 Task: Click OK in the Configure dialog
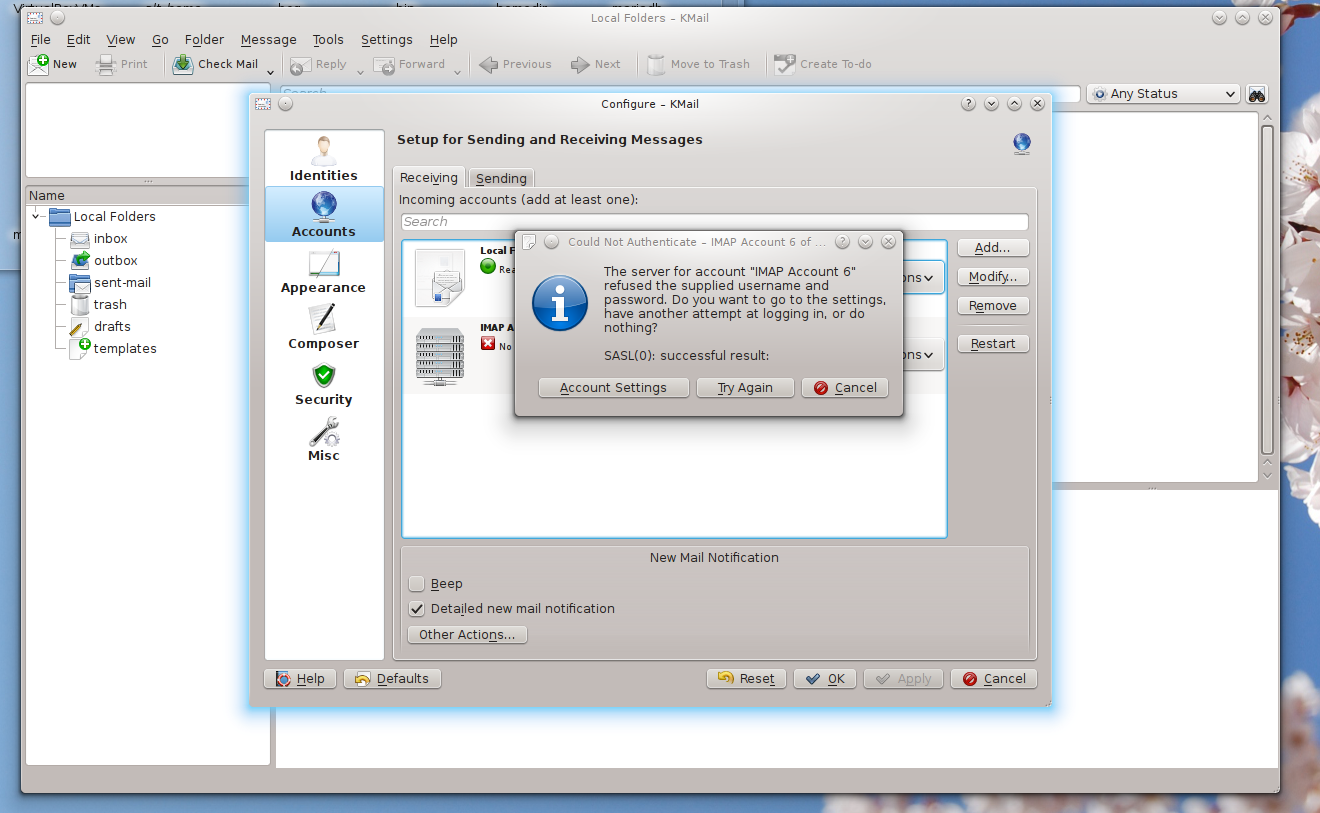click(x=825, y=678)
